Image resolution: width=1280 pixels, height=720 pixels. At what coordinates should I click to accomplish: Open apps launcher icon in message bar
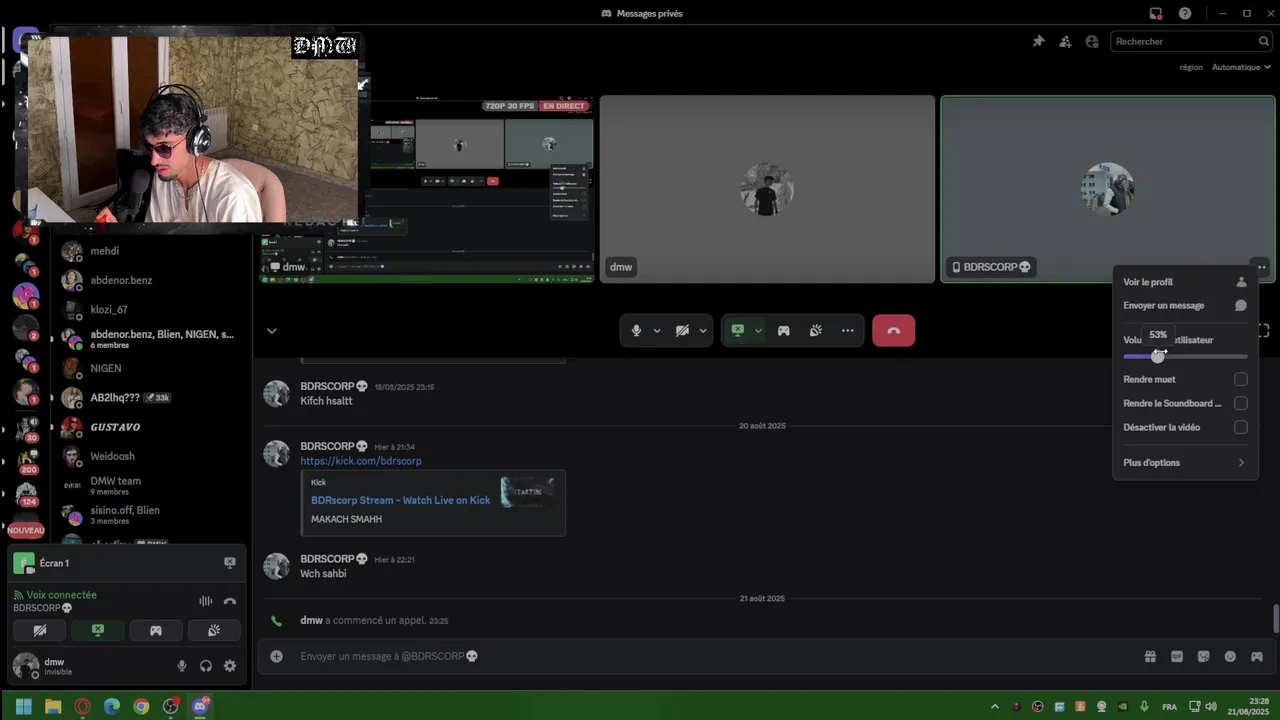tap(1257, 656)
